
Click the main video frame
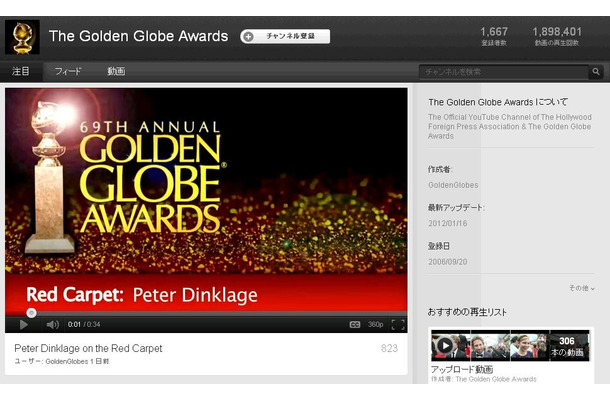click(x=206, y=199)
